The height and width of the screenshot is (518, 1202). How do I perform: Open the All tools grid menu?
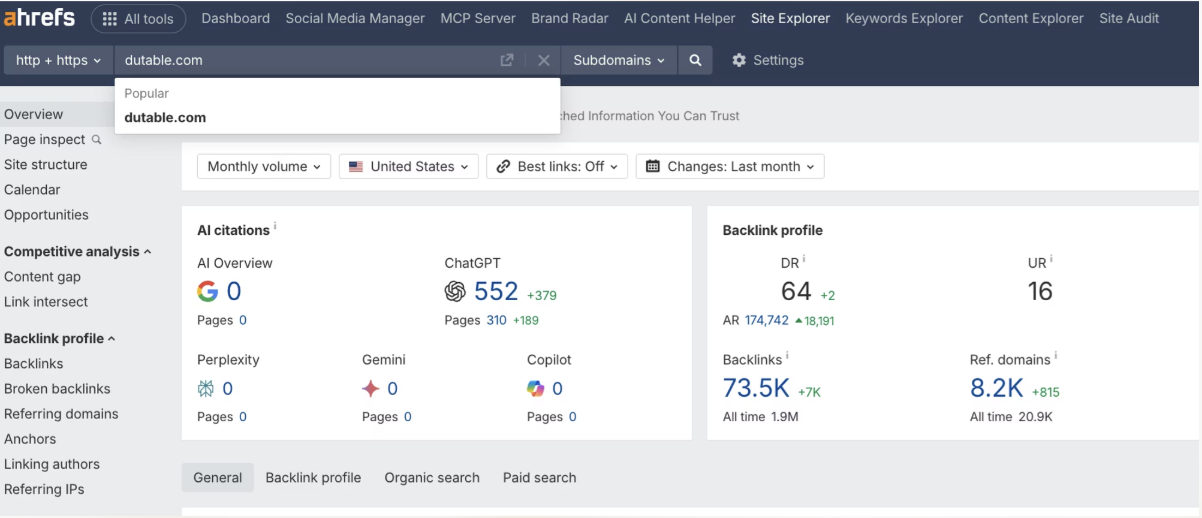tap(138, 18)
